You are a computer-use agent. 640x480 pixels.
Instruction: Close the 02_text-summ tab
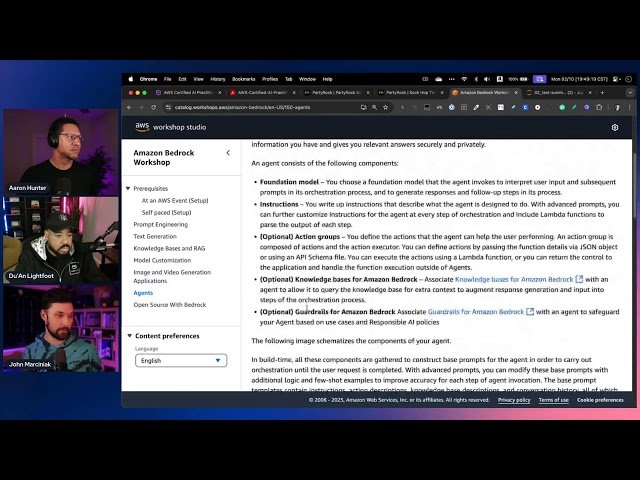click(590, 93)
